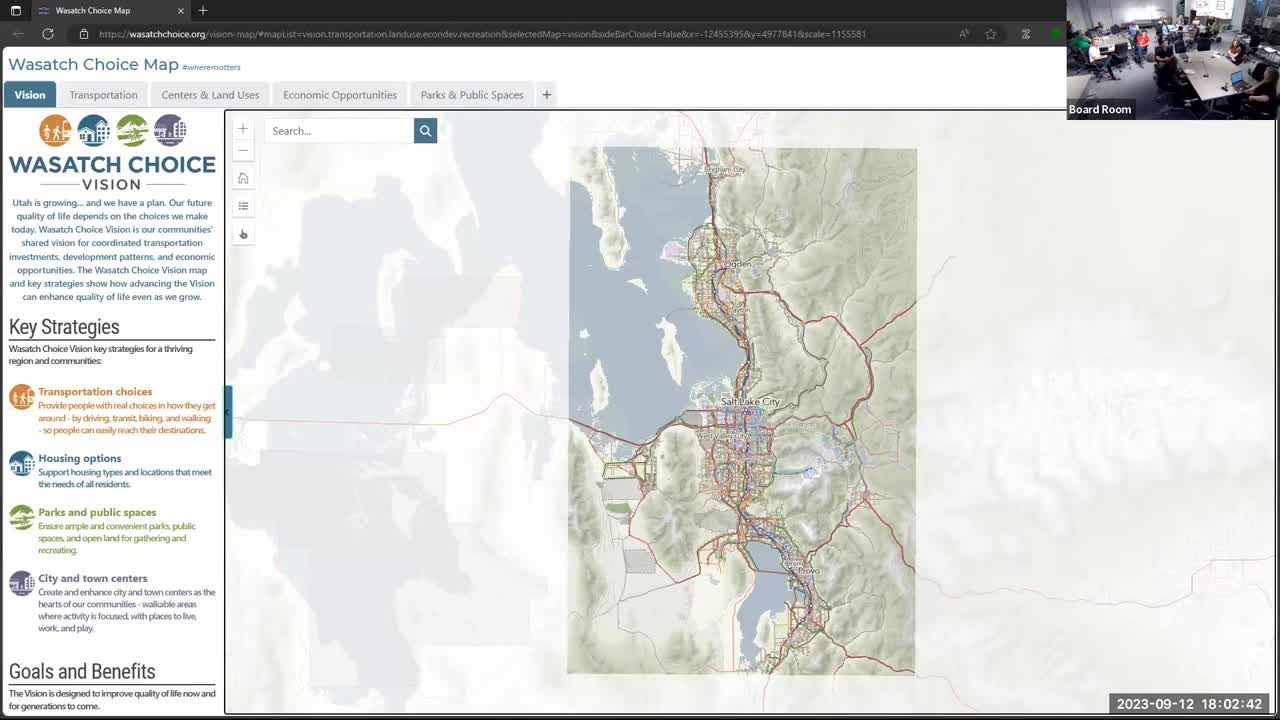Click the plus next to the map category tabs
The height and width of the screenshot is (720, 1280).
tap(546, 94)
